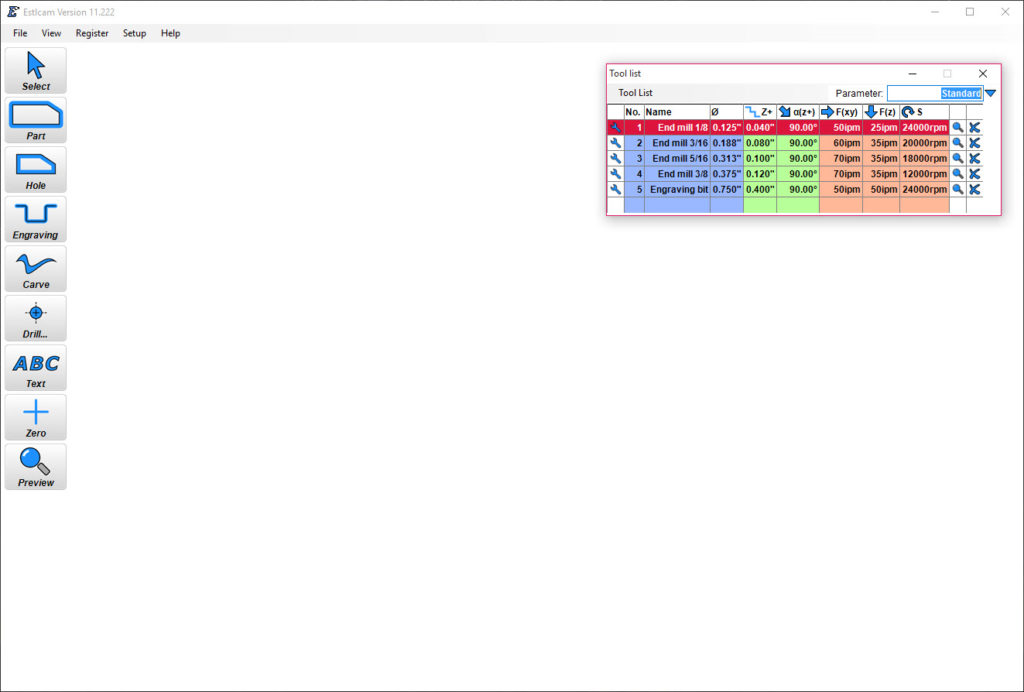Click the 0.313" diameter cell
Image resolution: width=1024 pixels, height=692 pixels.
tap(726, 159)
